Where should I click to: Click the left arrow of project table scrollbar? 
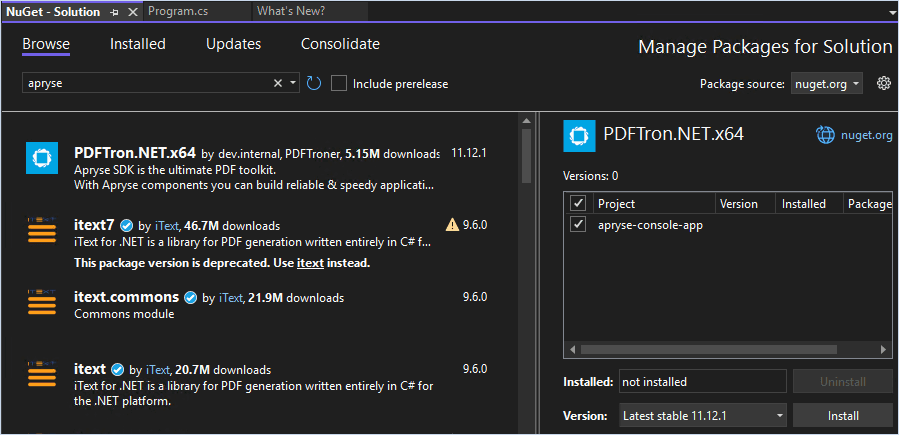click(x=572, y=349)
